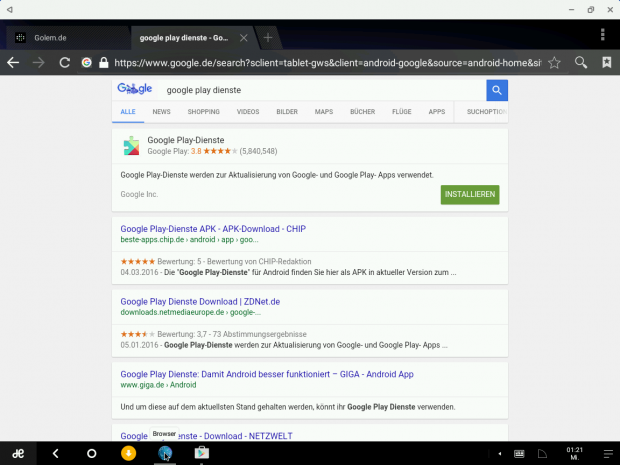The width and height of the screenshot is (620, 465).
Task: Open the VIDEOS results tab
Action: (248, 112)
